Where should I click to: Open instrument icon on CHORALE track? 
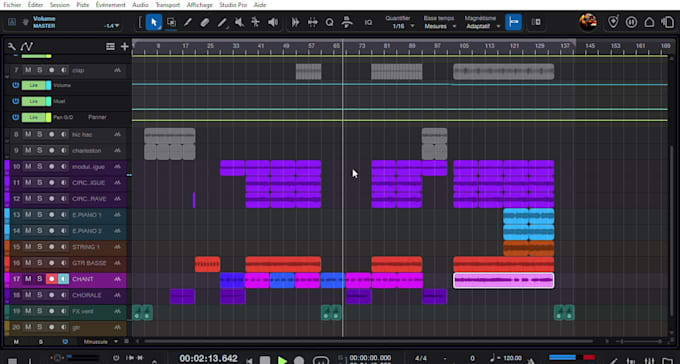coord(118,295)
